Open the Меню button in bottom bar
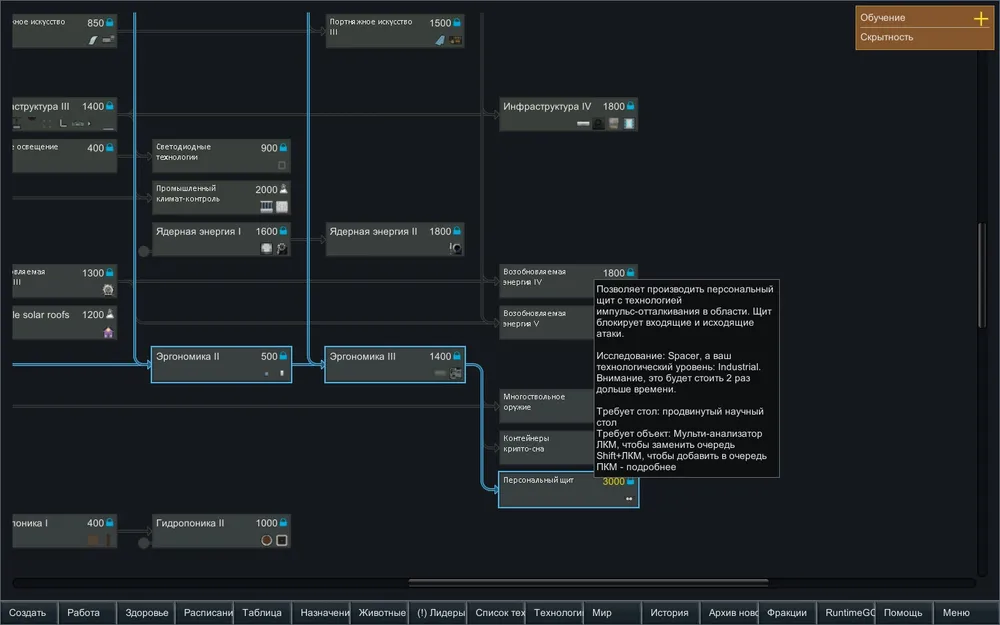Viewport: 1000px width, 625px height. (x=956, y=613)
